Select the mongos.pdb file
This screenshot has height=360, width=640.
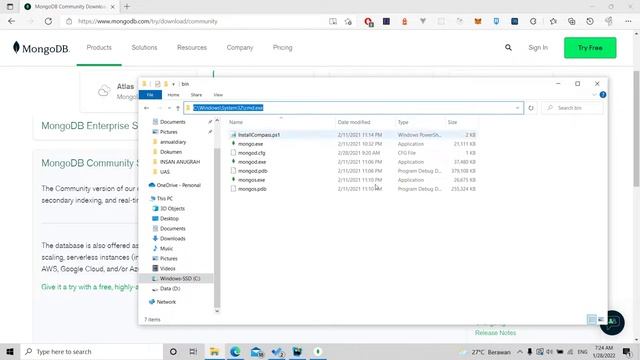click(x=252, y=189)
